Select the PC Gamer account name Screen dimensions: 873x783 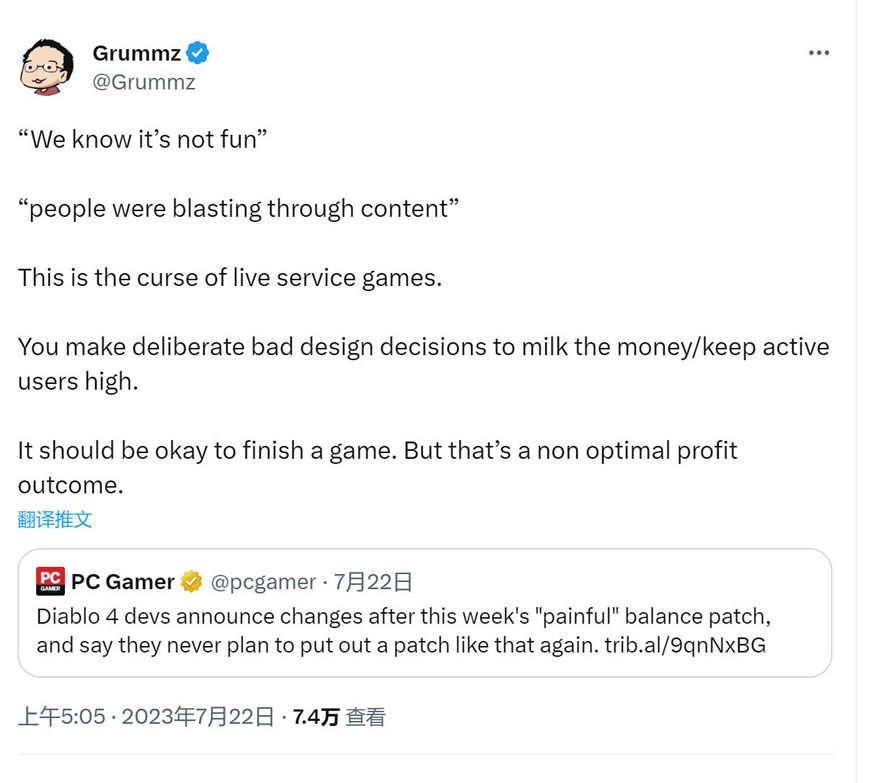pyautogui.click(x=123, y=582)
